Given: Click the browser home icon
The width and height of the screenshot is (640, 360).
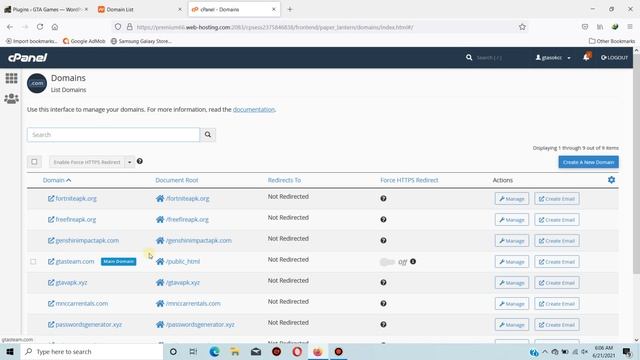Looking at the screenshot, I should point(55,27).
